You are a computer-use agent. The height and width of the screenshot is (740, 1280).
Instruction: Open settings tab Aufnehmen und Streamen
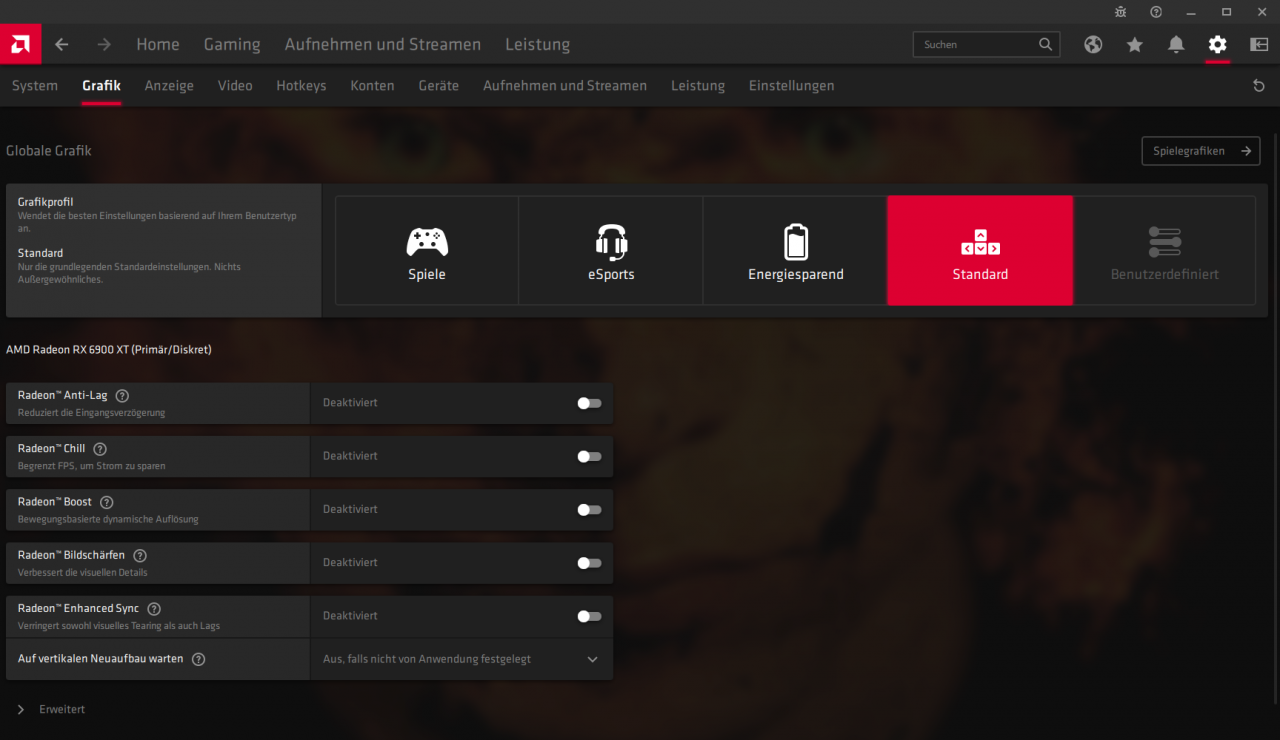[565, 86]
